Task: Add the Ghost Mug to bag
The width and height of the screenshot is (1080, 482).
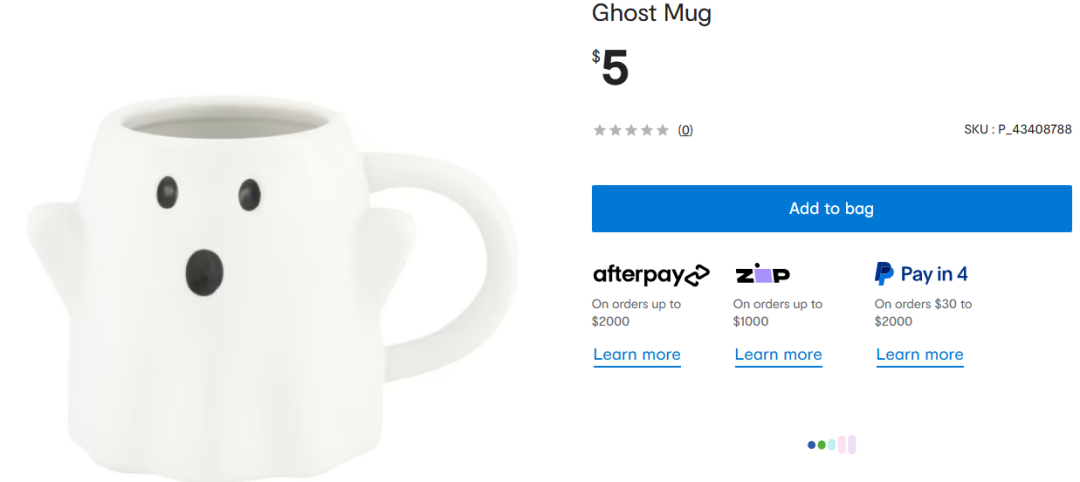Action: point(831,209)
